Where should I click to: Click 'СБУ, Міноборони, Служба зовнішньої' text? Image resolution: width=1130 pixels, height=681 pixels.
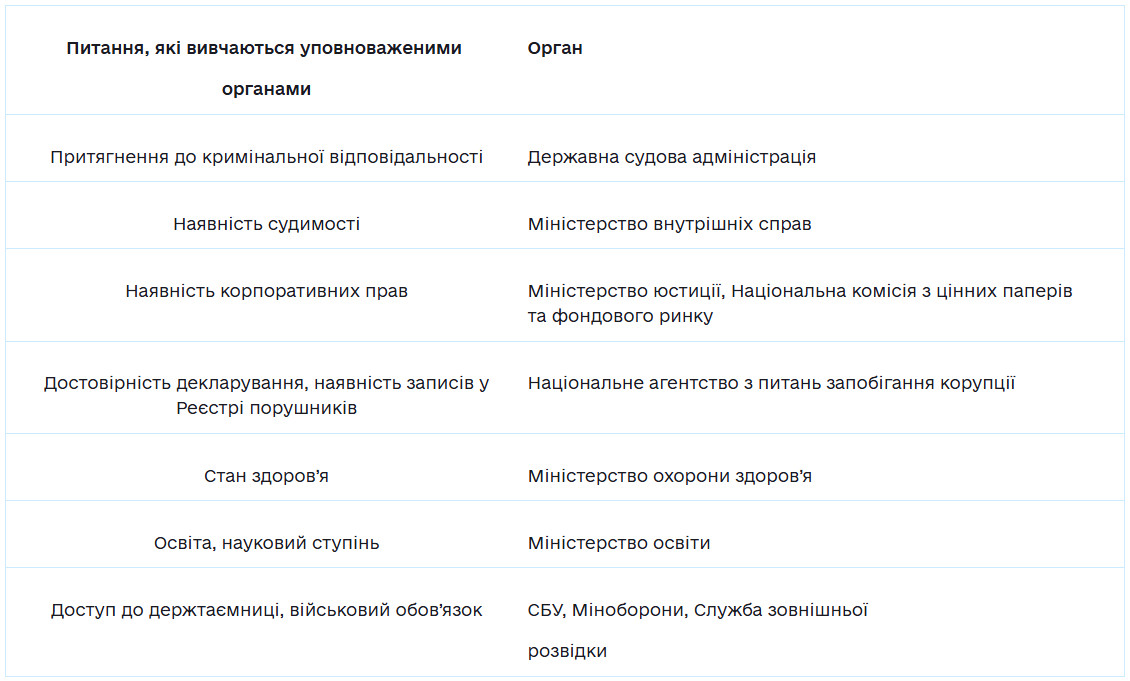click(698, 610)
